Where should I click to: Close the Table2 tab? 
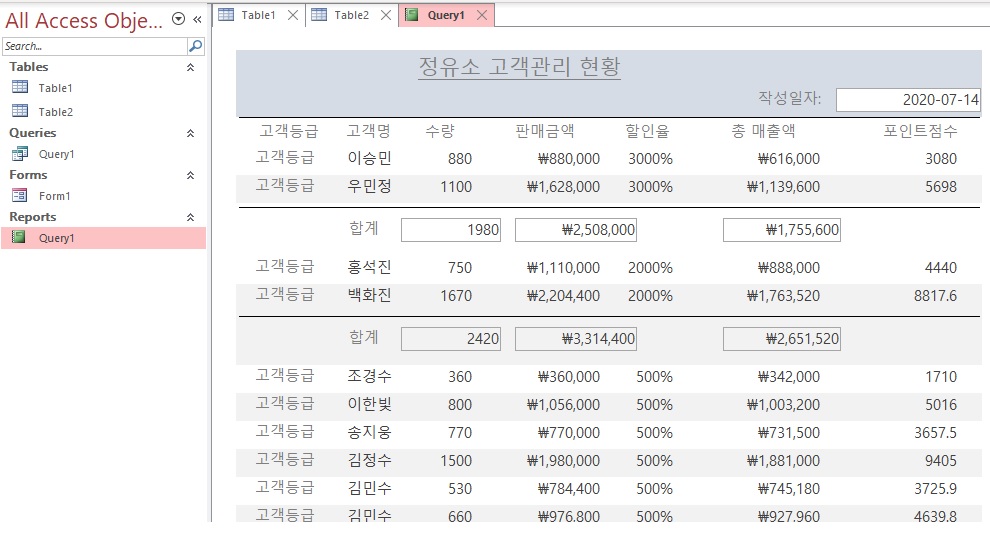click(385, 15)
